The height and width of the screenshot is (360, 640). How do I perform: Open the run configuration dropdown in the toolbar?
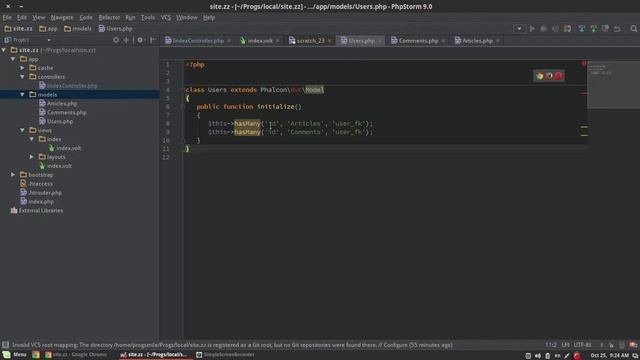pyautogui.click(x=519, y=29)
